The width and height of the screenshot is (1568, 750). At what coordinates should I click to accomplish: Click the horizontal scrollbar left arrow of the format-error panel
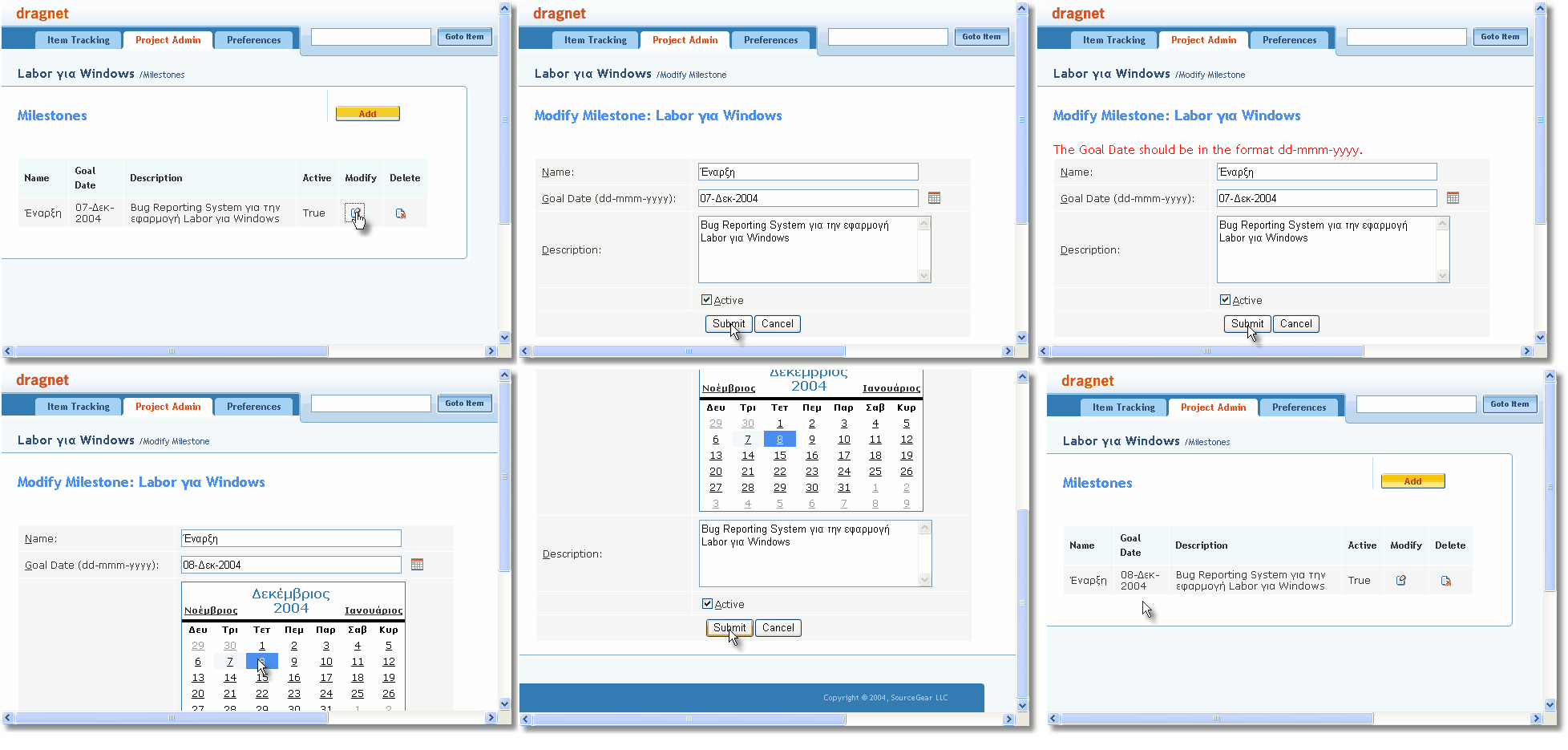1044,351
